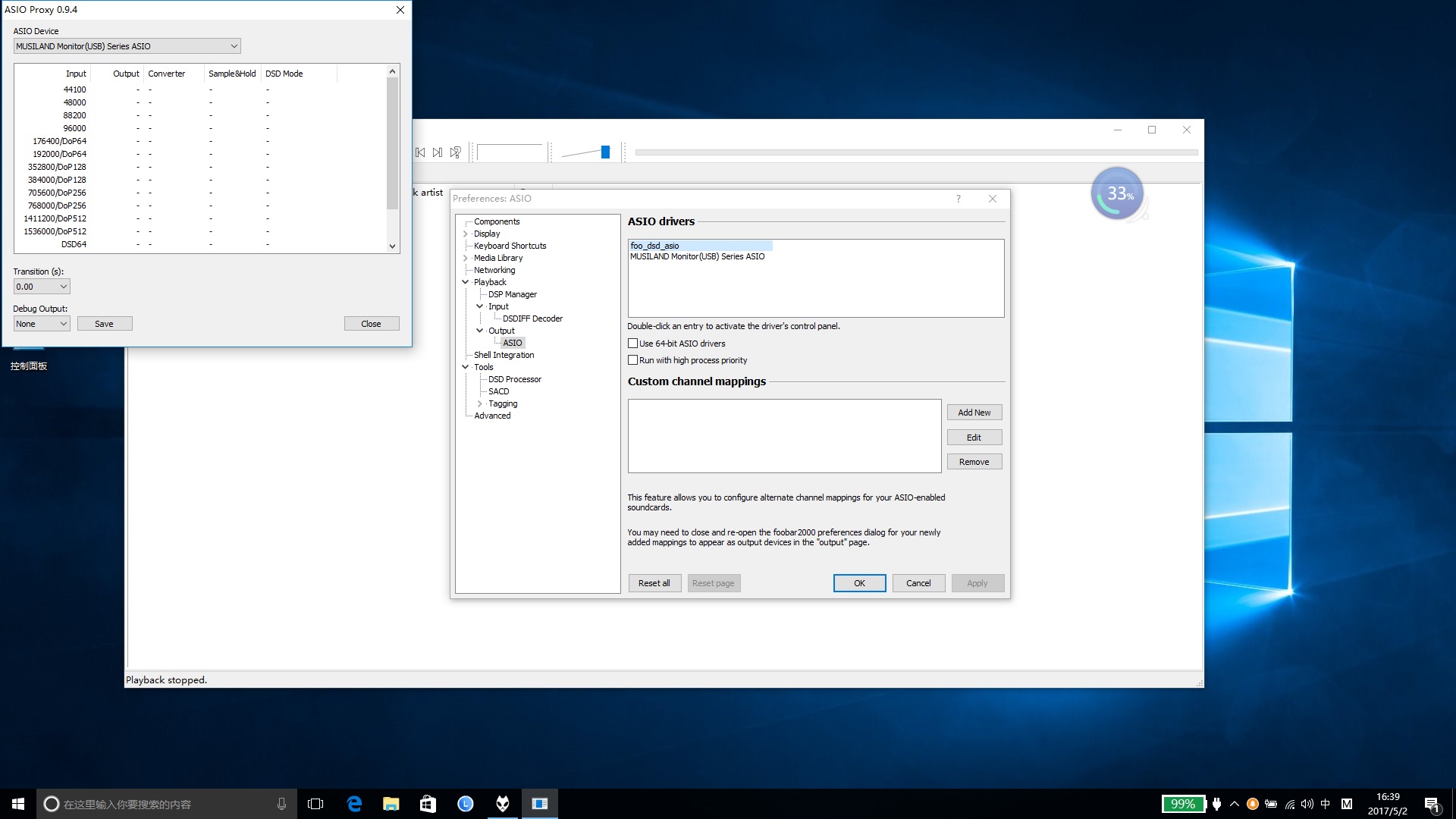Click the foobar2000 alien taskbar icon
This screenshot has width=1456, height=819.
coord(503,804)
